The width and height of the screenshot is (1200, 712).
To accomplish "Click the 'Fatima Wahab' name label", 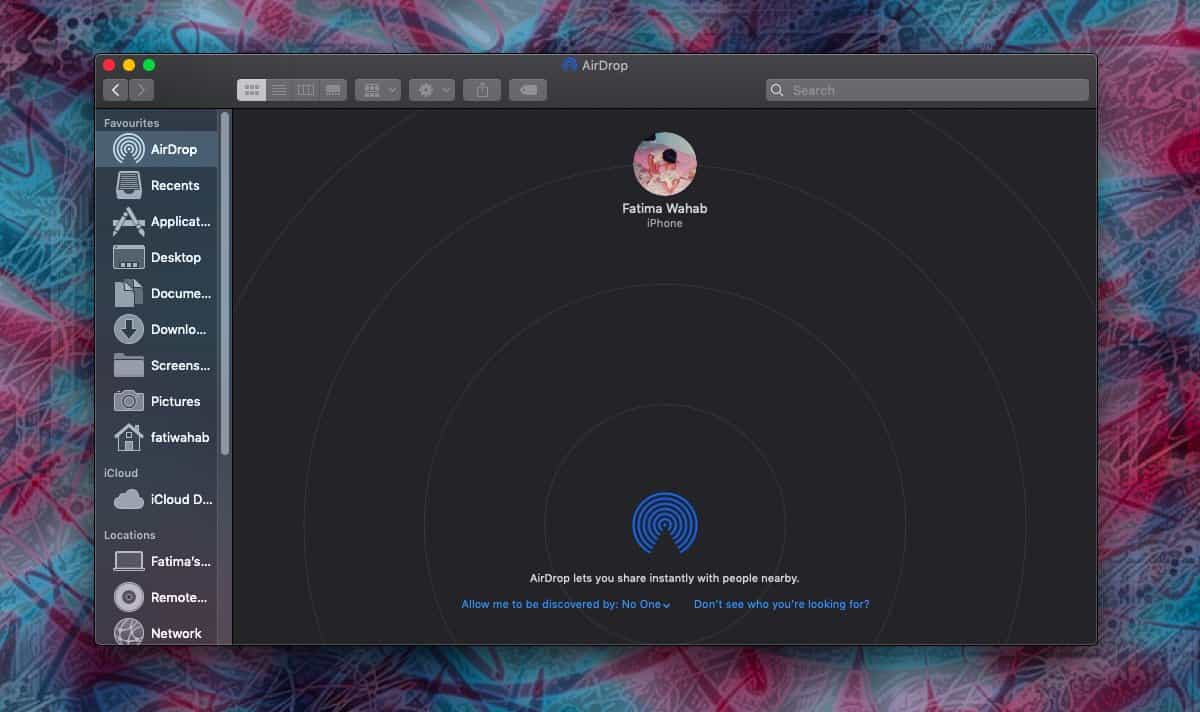I will coord(665,209).
